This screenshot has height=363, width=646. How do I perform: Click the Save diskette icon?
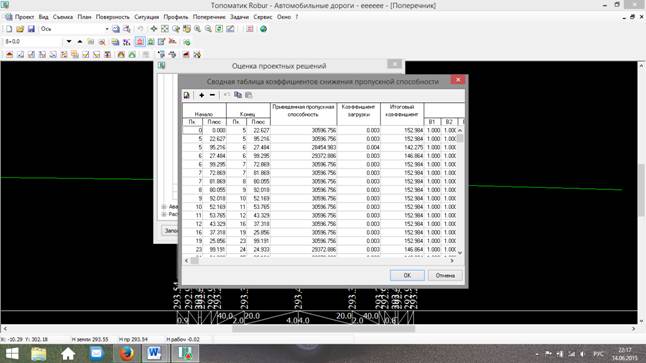point(31,29)
